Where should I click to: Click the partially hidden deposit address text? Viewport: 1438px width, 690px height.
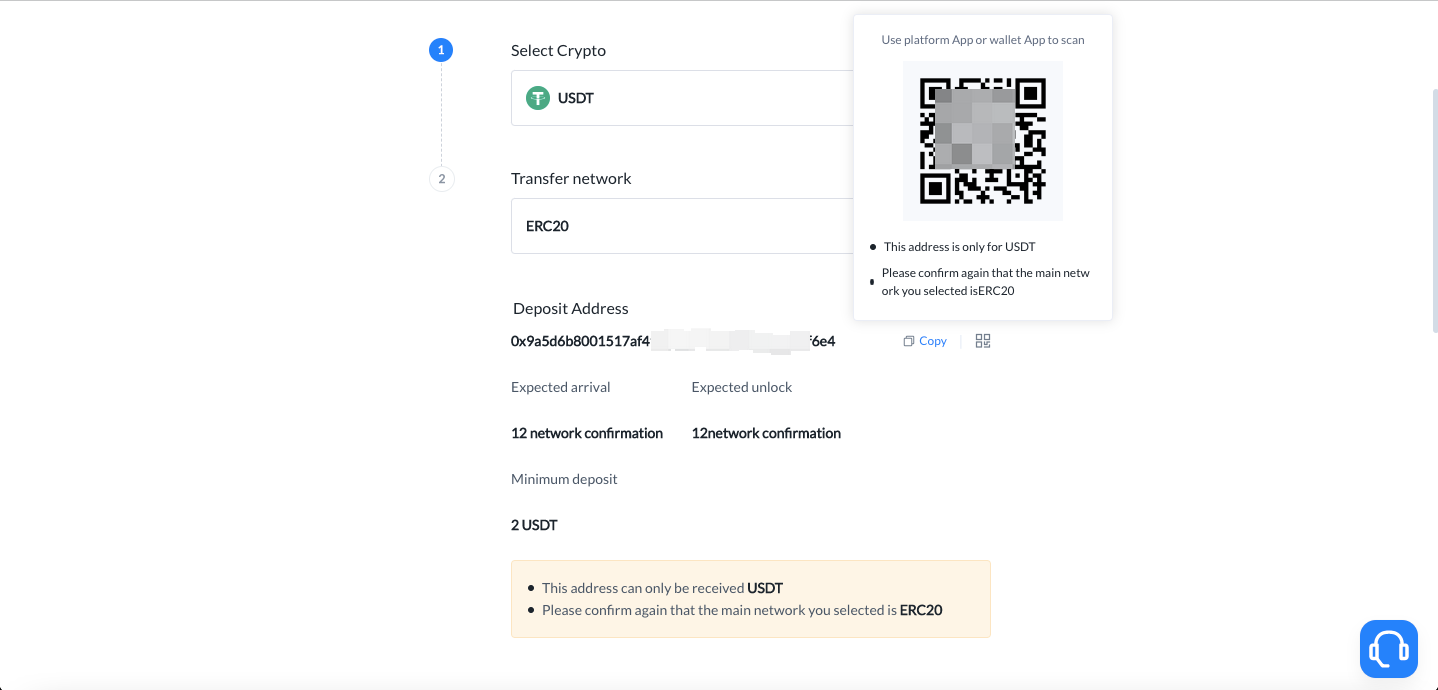pos(672,341)
